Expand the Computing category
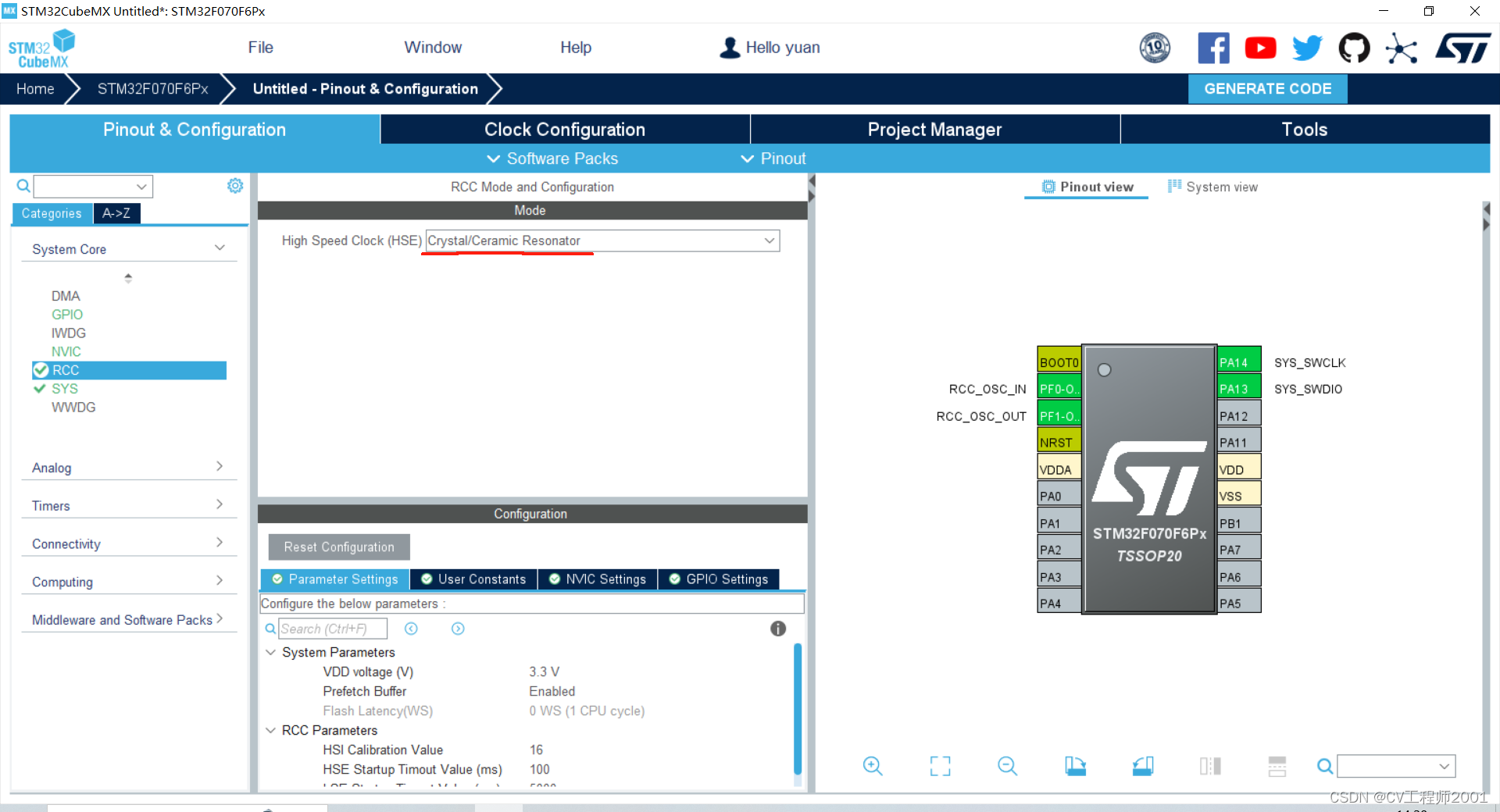Image resolution: width=1500 pixels, height=812 pixels. coord(220,580)
